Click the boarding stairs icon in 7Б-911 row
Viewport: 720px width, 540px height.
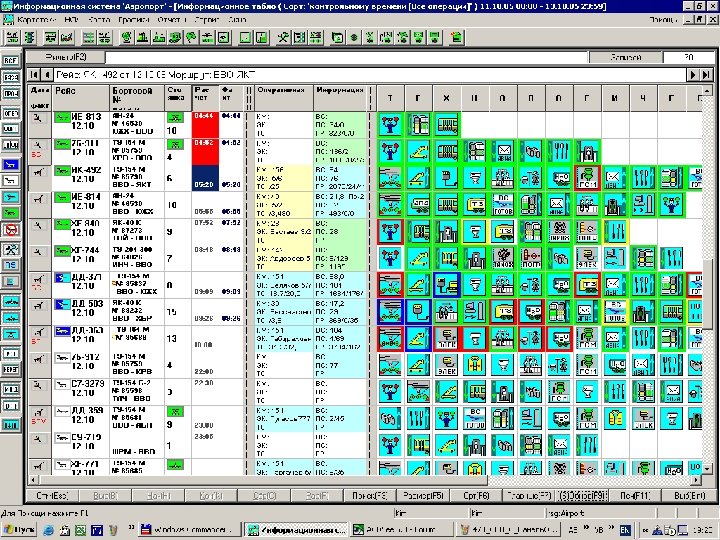click(x=418, y=152)
